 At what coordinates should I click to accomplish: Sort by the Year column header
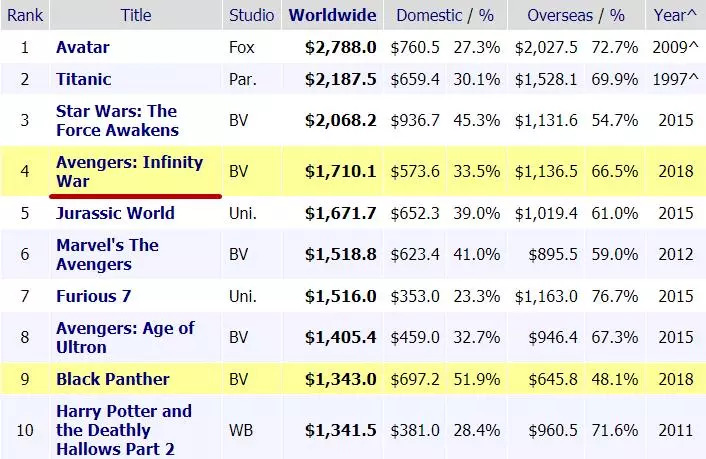pos(677,15)
